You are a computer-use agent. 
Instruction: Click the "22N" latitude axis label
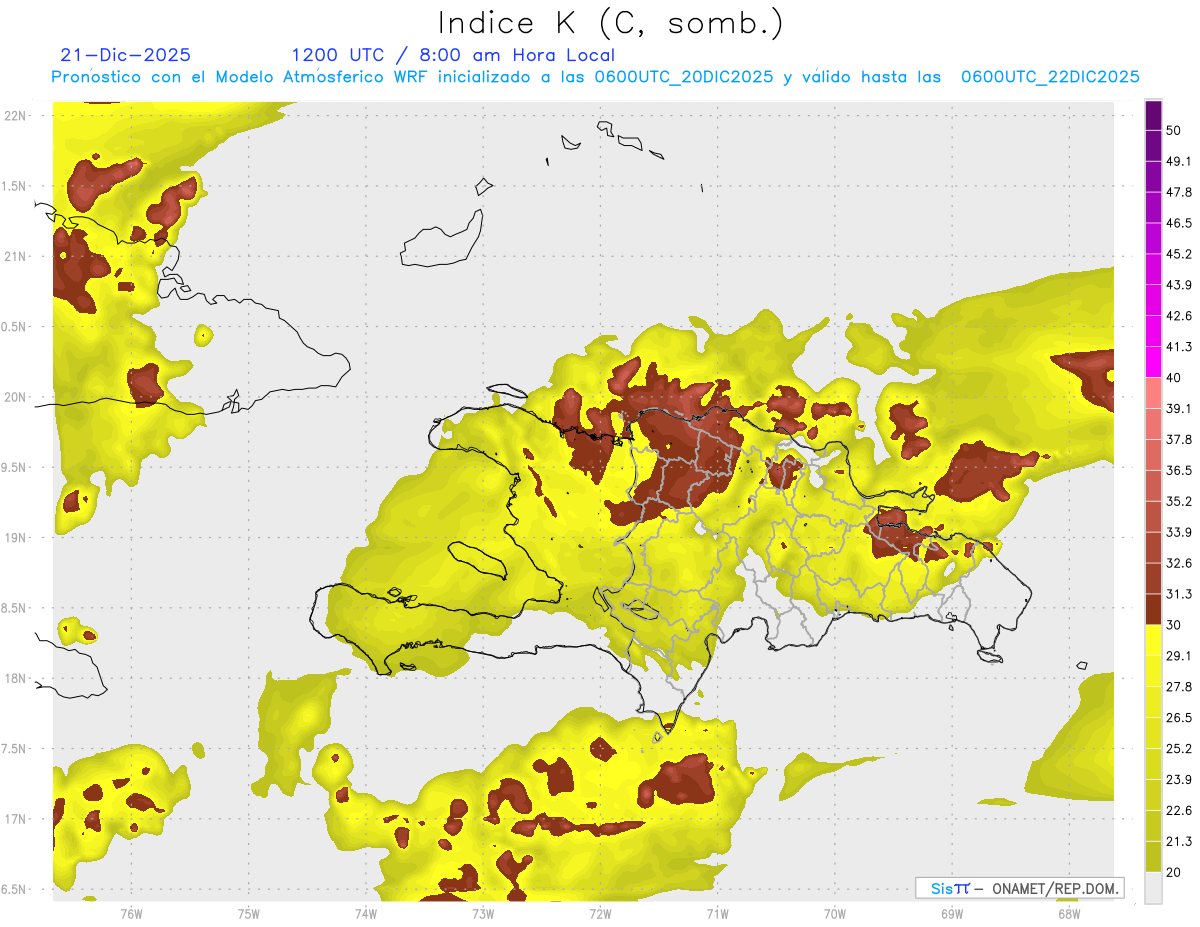click(x=15, y=116)
